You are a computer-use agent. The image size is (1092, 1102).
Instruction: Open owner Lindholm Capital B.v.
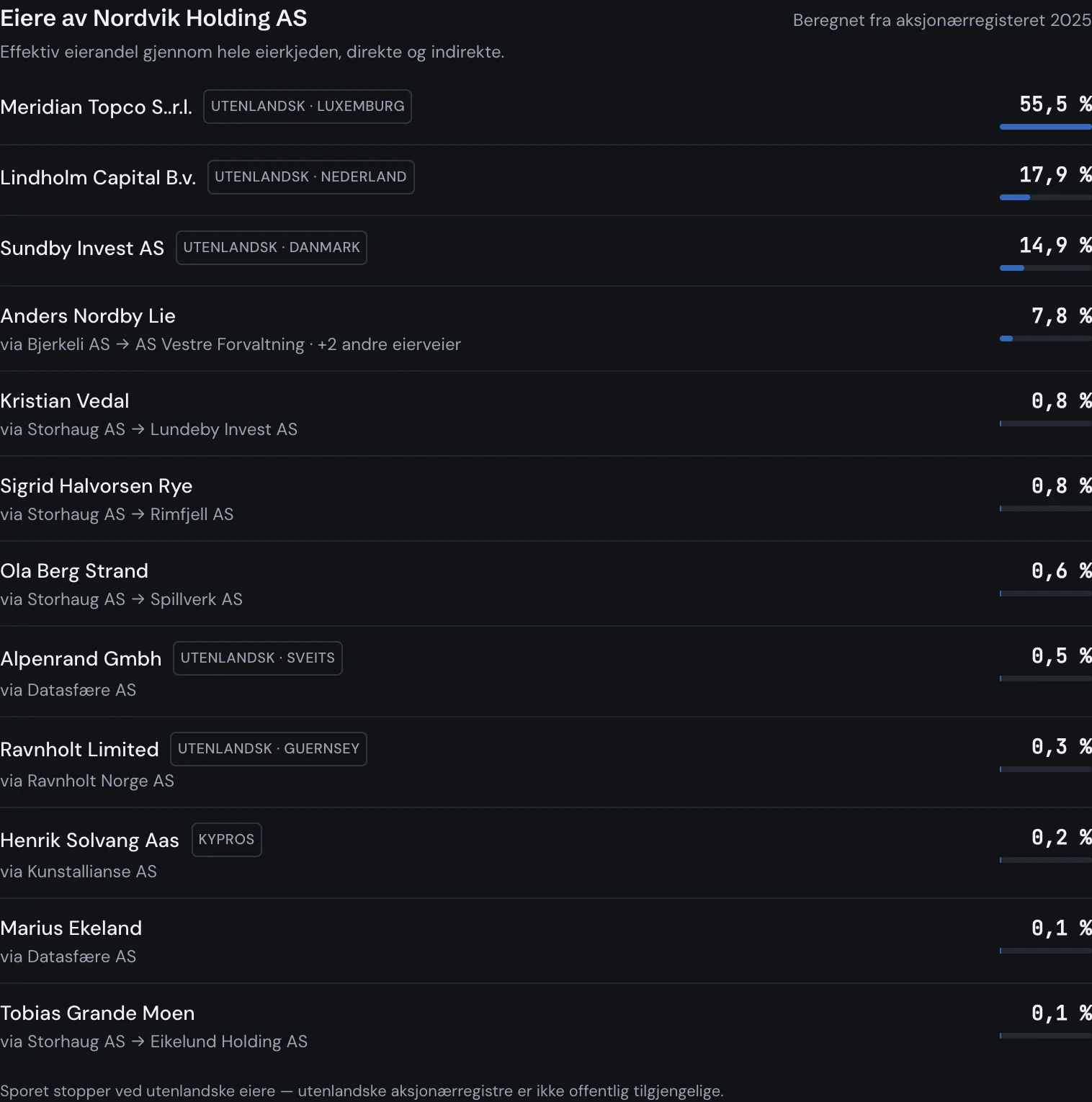coord(98,178)
